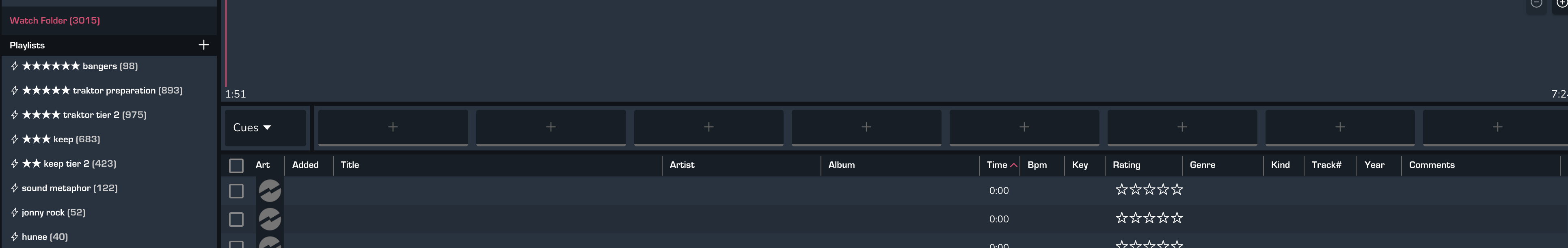Click the first track's album art placeholder
The width and height of the screenshot is (1568, 248).
point(270,191)
